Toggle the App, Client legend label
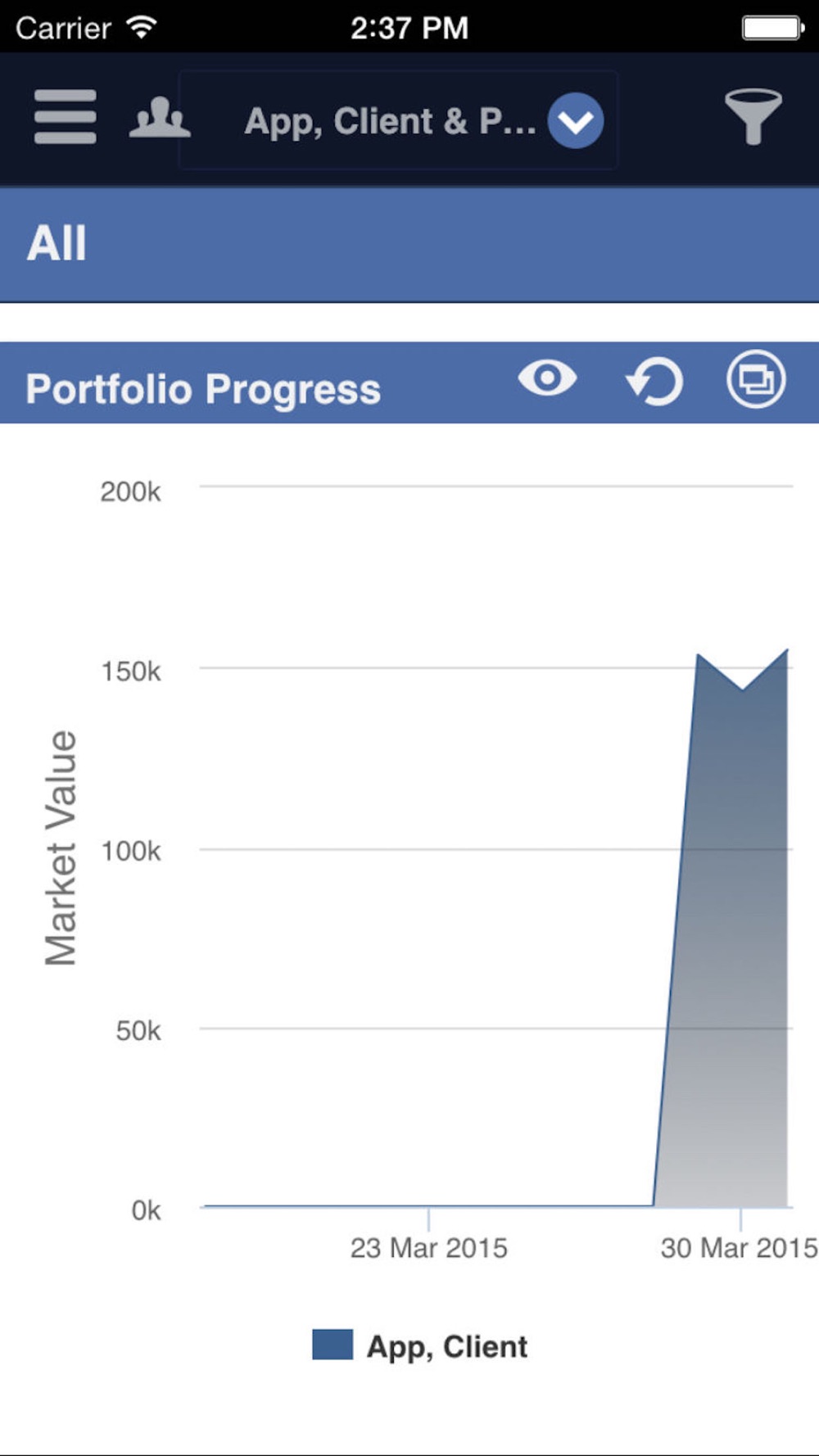 (447, 1346)
